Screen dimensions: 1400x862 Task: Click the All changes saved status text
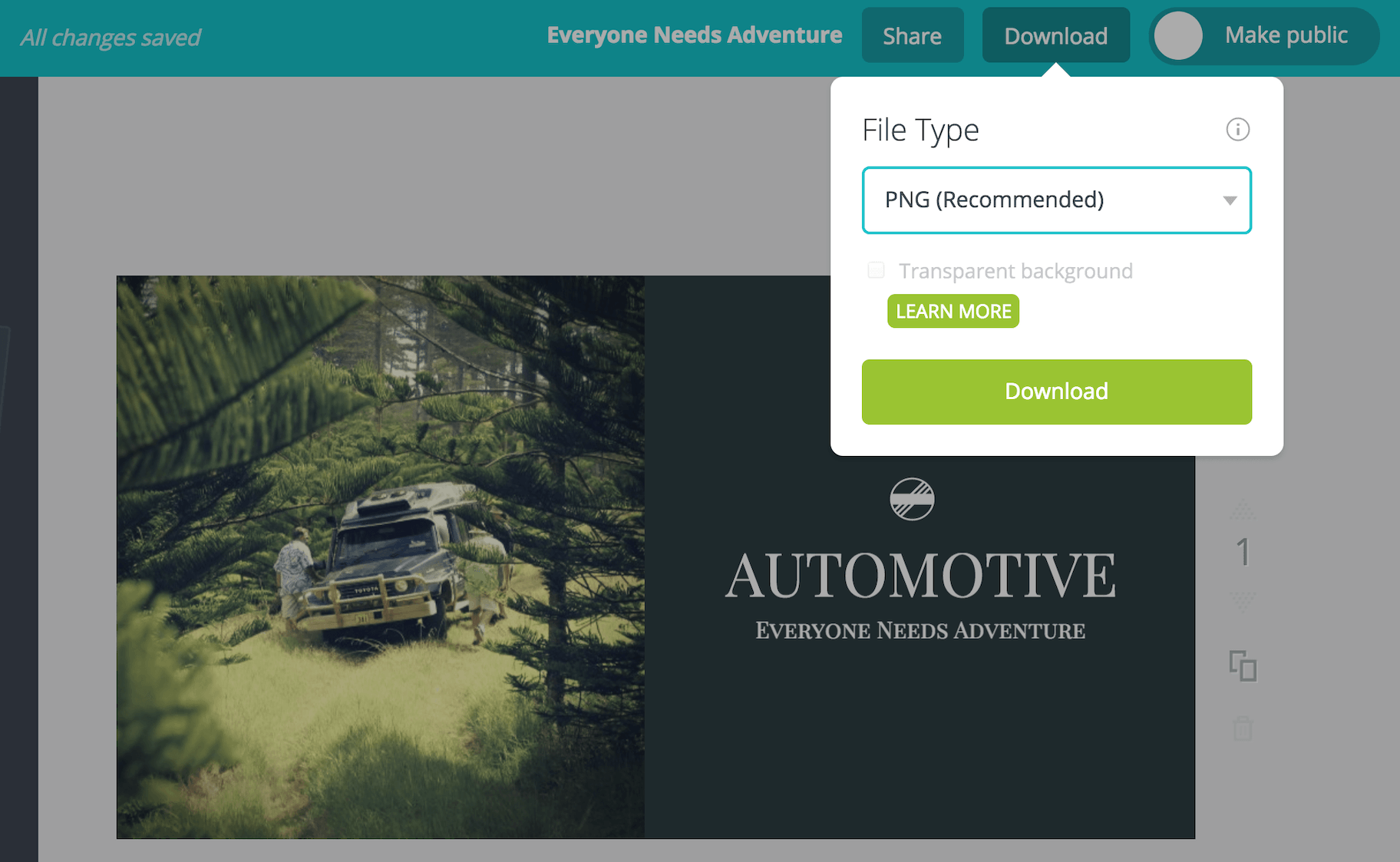point(111,38)
